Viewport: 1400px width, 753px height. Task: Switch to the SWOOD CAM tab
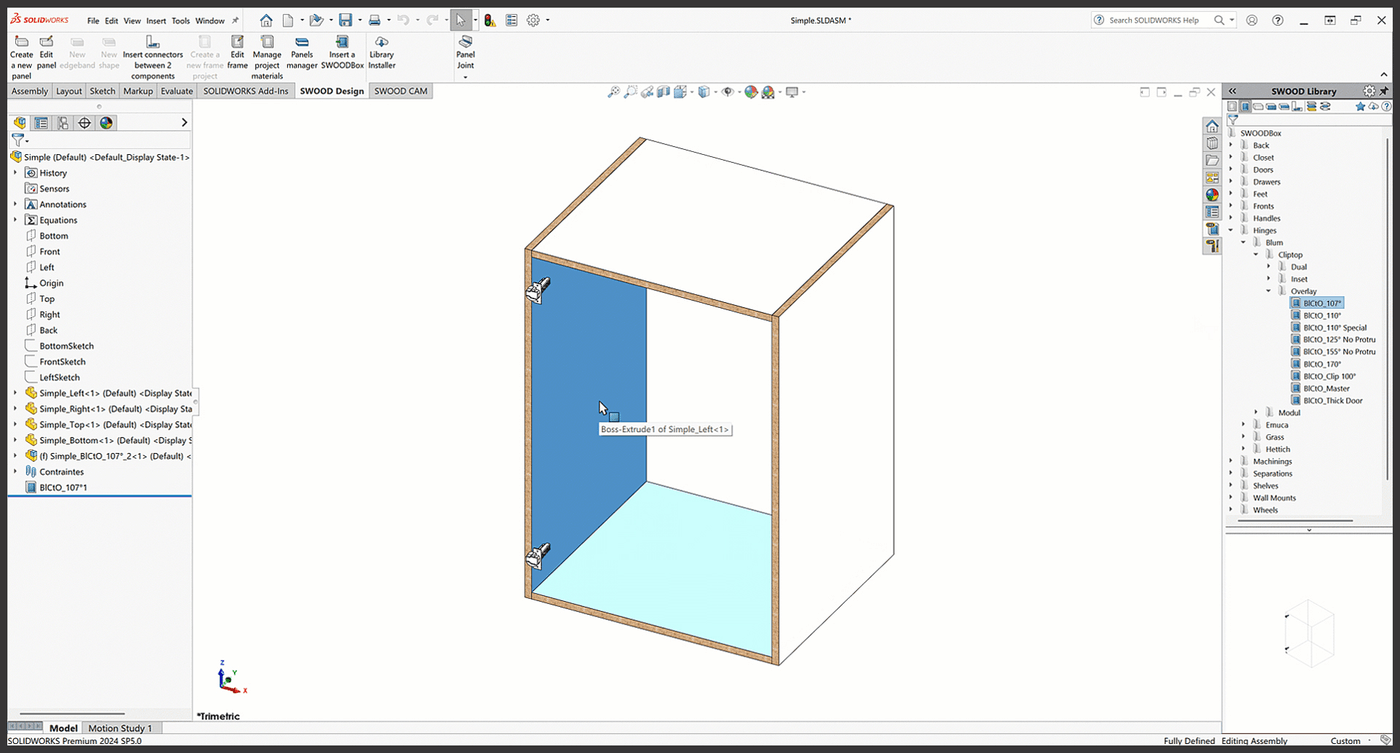[400, 90]
